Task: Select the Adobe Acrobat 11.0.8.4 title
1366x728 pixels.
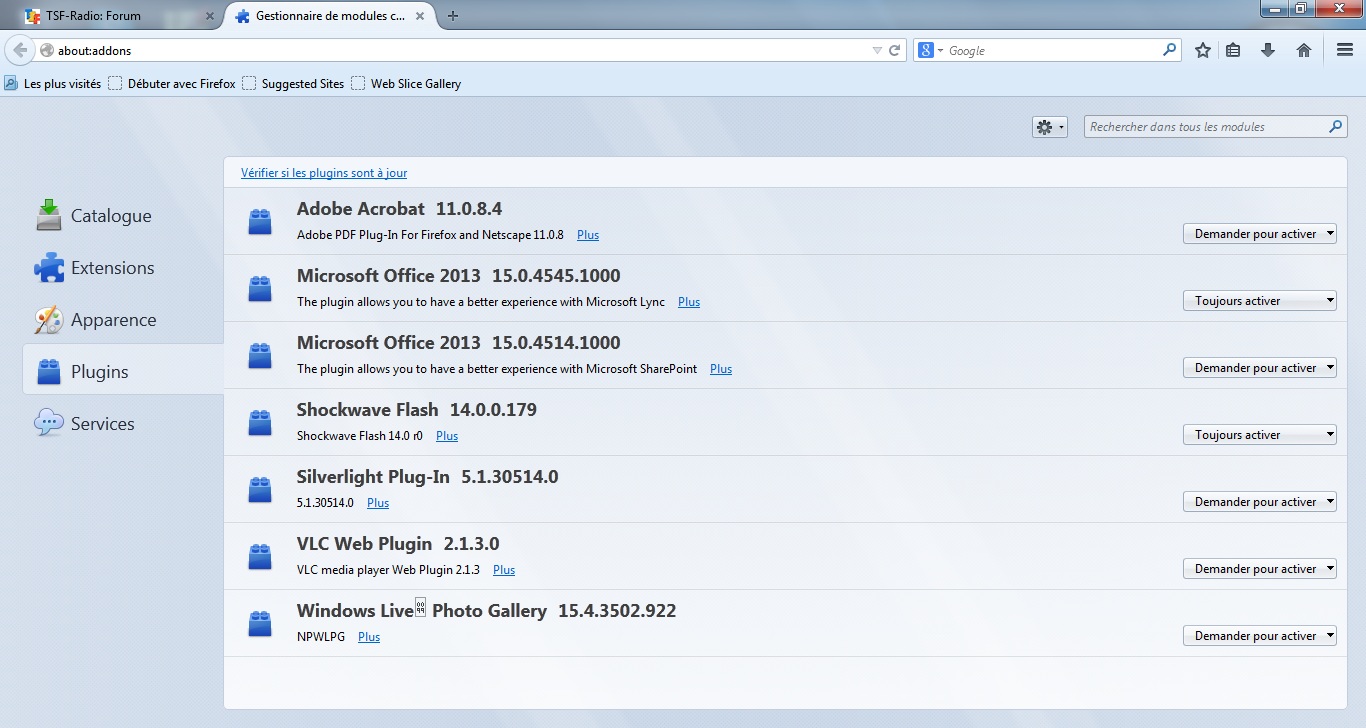Action: (399, 209)
